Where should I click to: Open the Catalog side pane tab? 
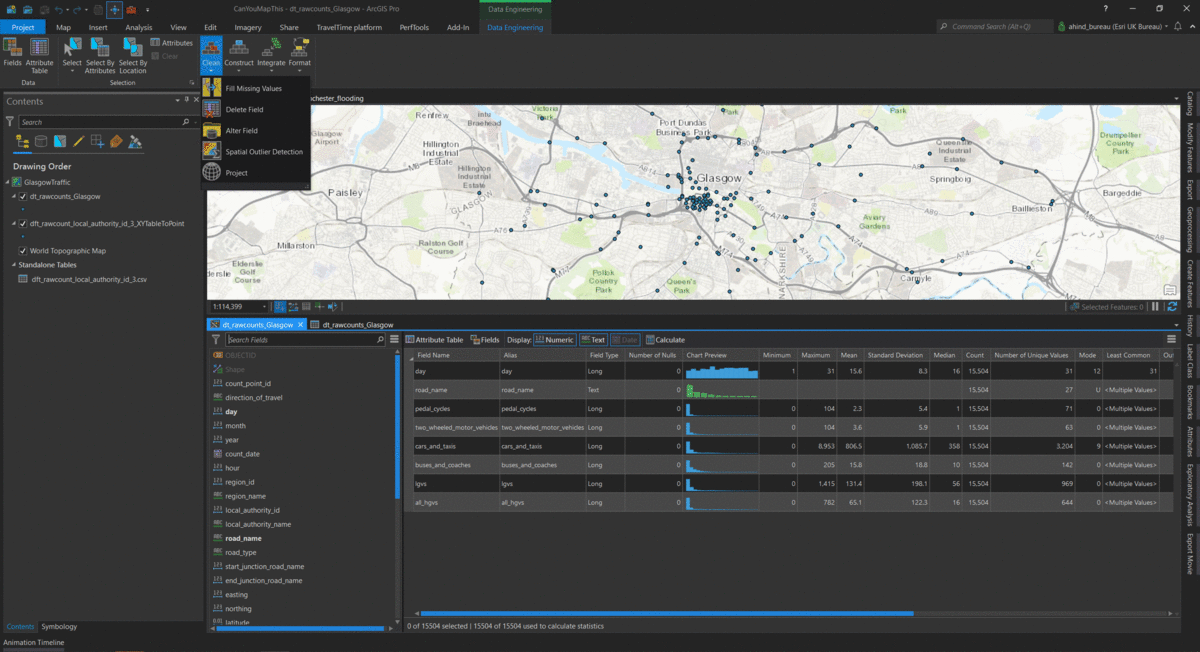tap(1190, 103)
